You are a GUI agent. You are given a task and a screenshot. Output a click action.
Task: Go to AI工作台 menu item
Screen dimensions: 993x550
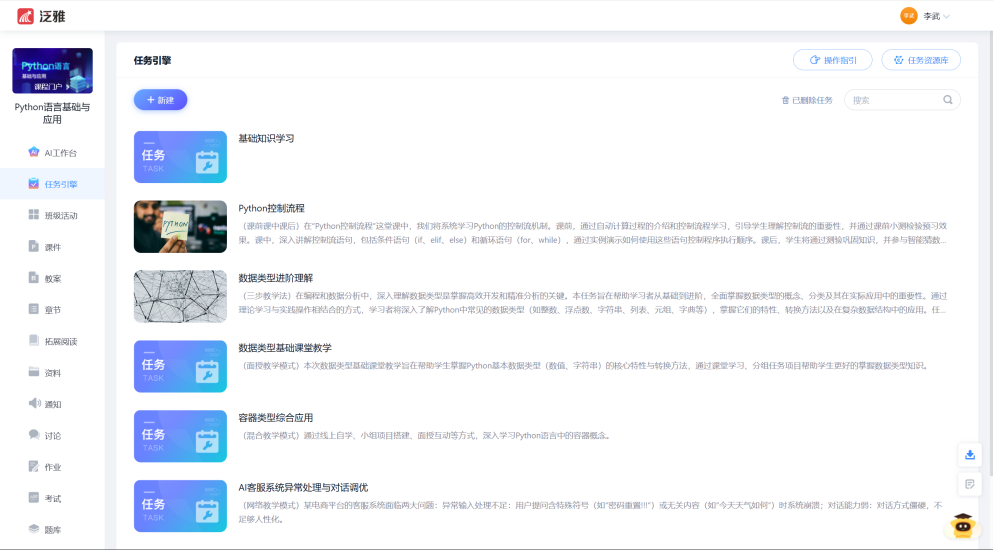(x=53, y=153)
